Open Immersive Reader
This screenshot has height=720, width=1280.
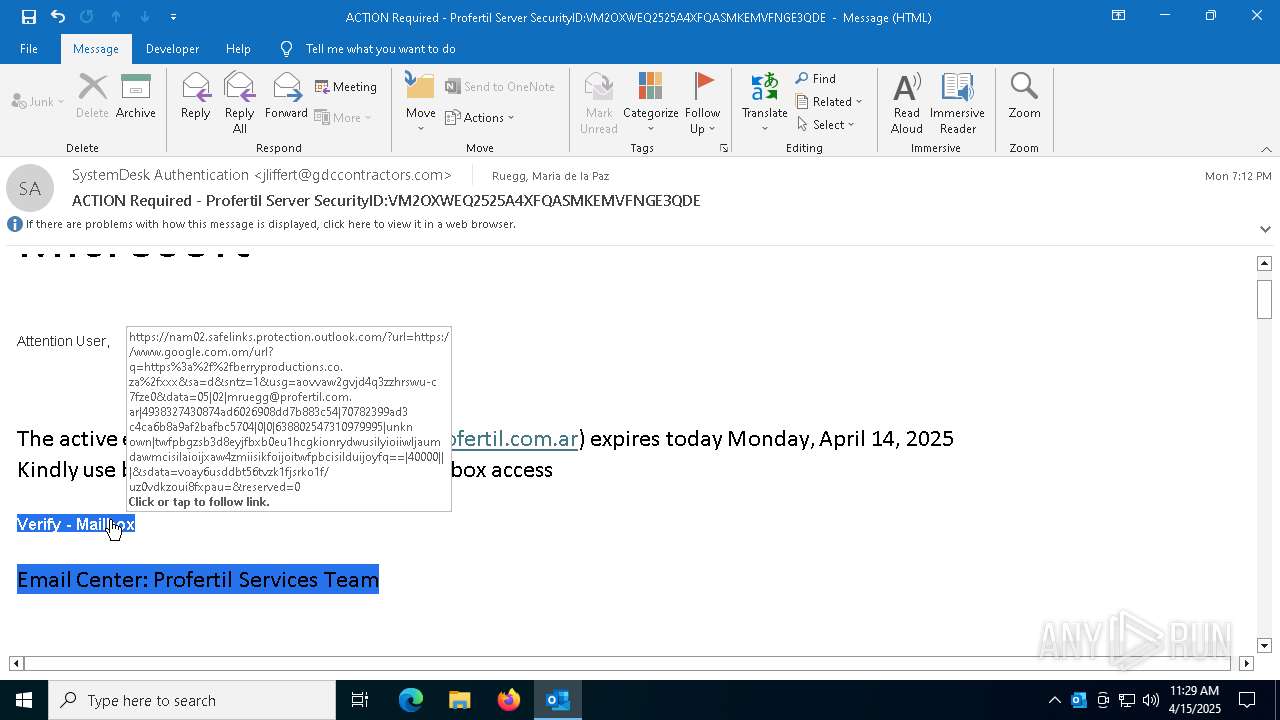(x=957, y=103)
